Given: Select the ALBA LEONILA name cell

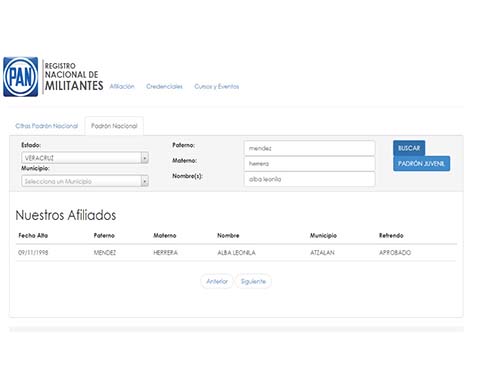Looking at the screenshot, I should click(236, 253).
